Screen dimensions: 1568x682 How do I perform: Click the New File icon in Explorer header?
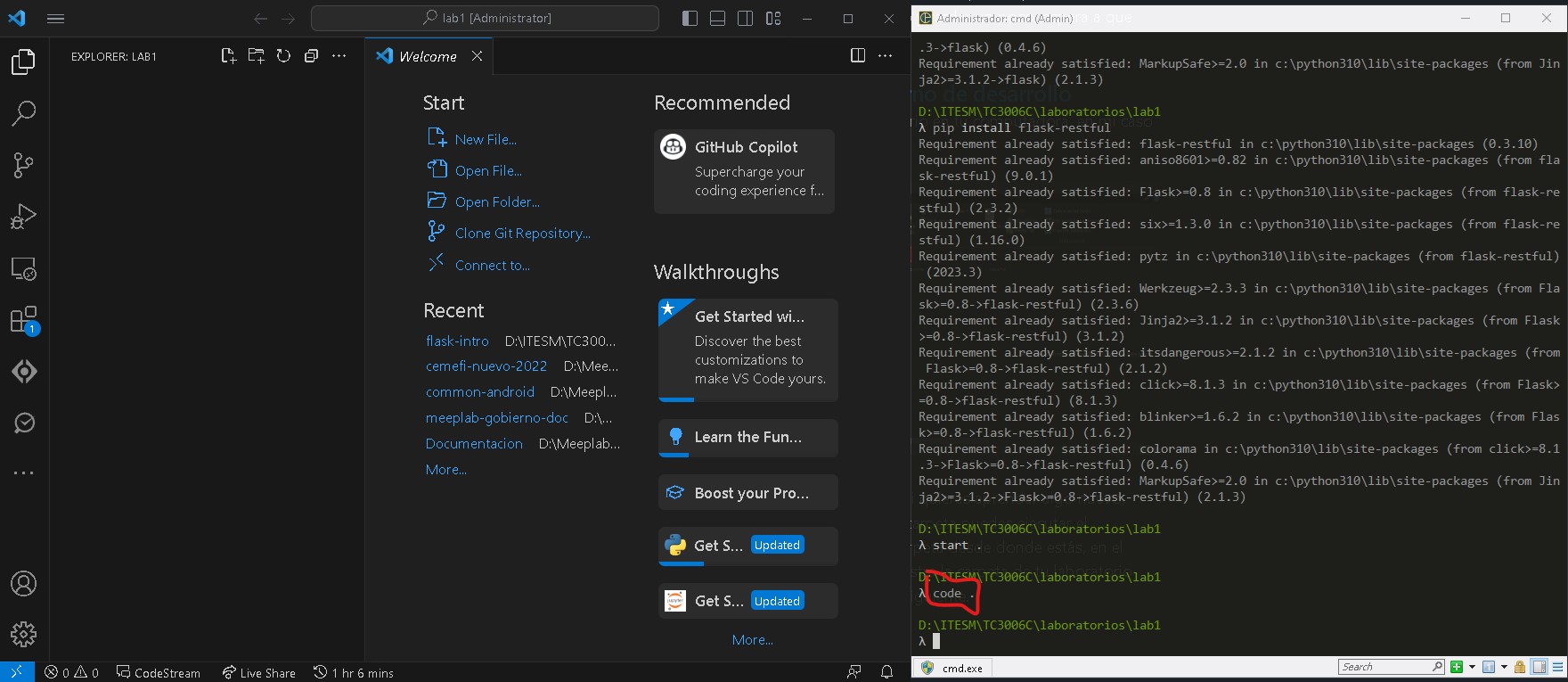click(228, 56)
